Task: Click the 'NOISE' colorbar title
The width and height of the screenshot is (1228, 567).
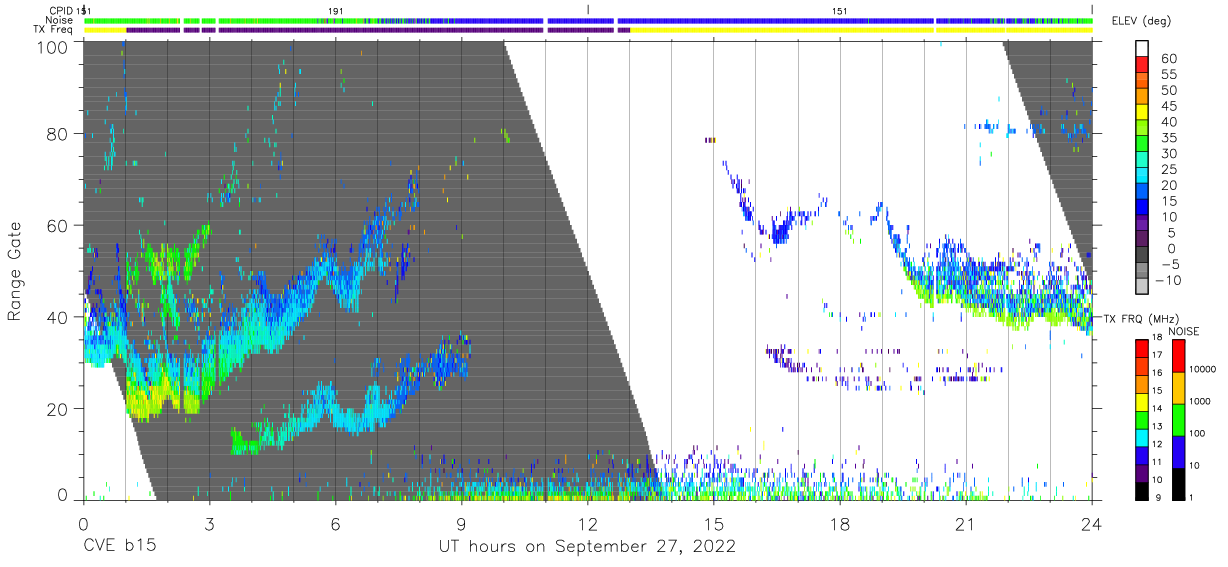Action: tap(1184, 331)
